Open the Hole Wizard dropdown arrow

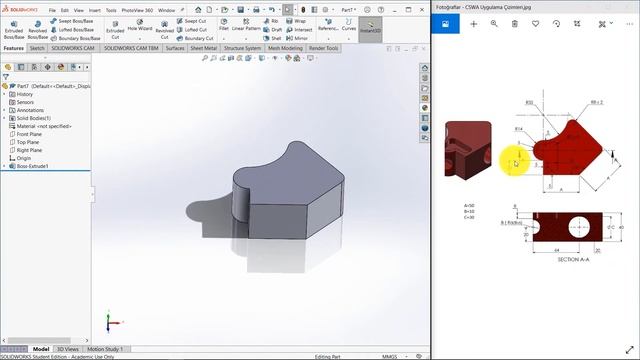click(x=140, y=39)
